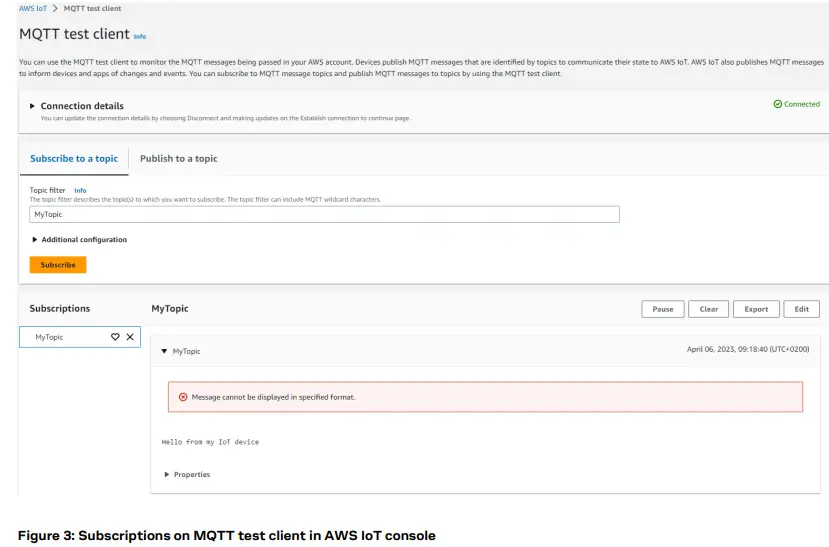Click the Topic filter input field
829x547 pixels.
(x=324, y=214)
